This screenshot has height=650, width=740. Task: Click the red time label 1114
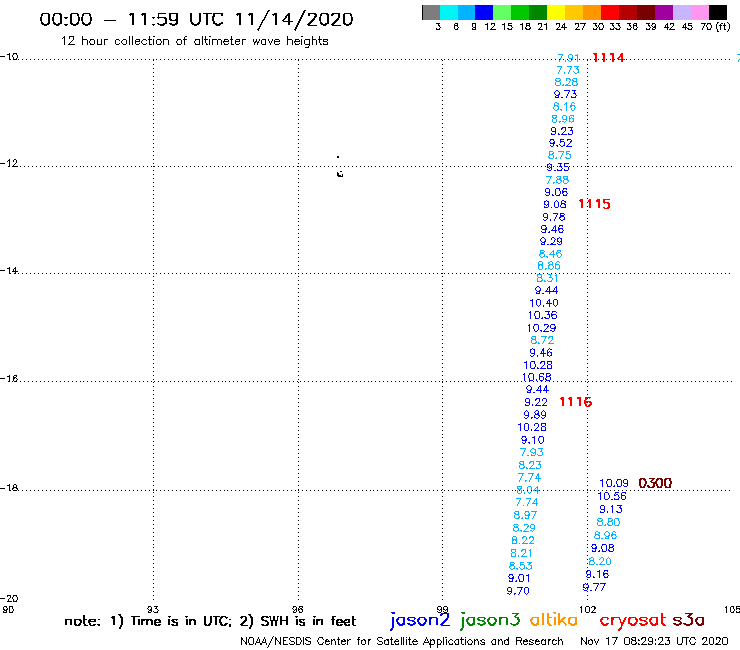[x=608, y=58]
